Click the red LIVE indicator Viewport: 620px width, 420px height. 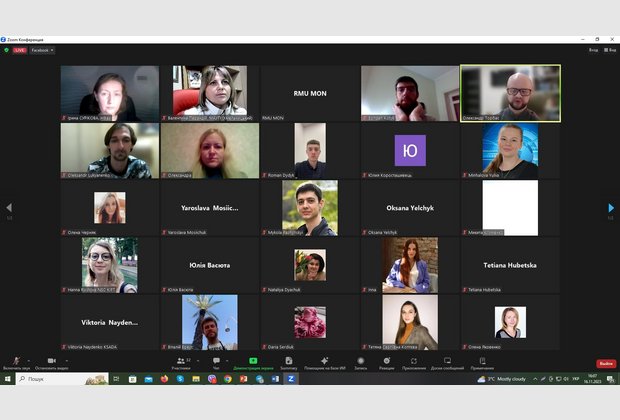pyautogui.click(x=20, y=50)
